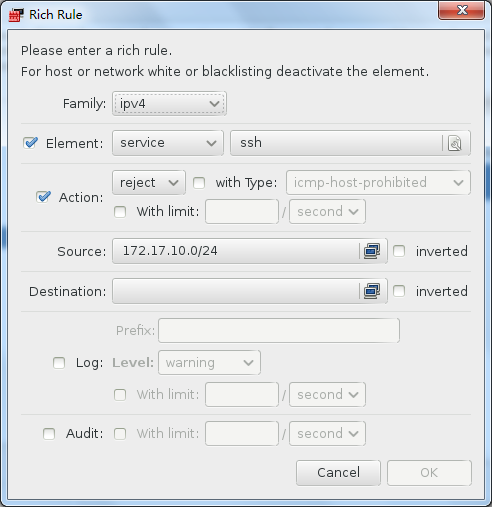Open the Log Level warning dropdown
Image resolution: width=492 pixels, height=507 pixels.
pyautogui.click(x=209, y=363)
